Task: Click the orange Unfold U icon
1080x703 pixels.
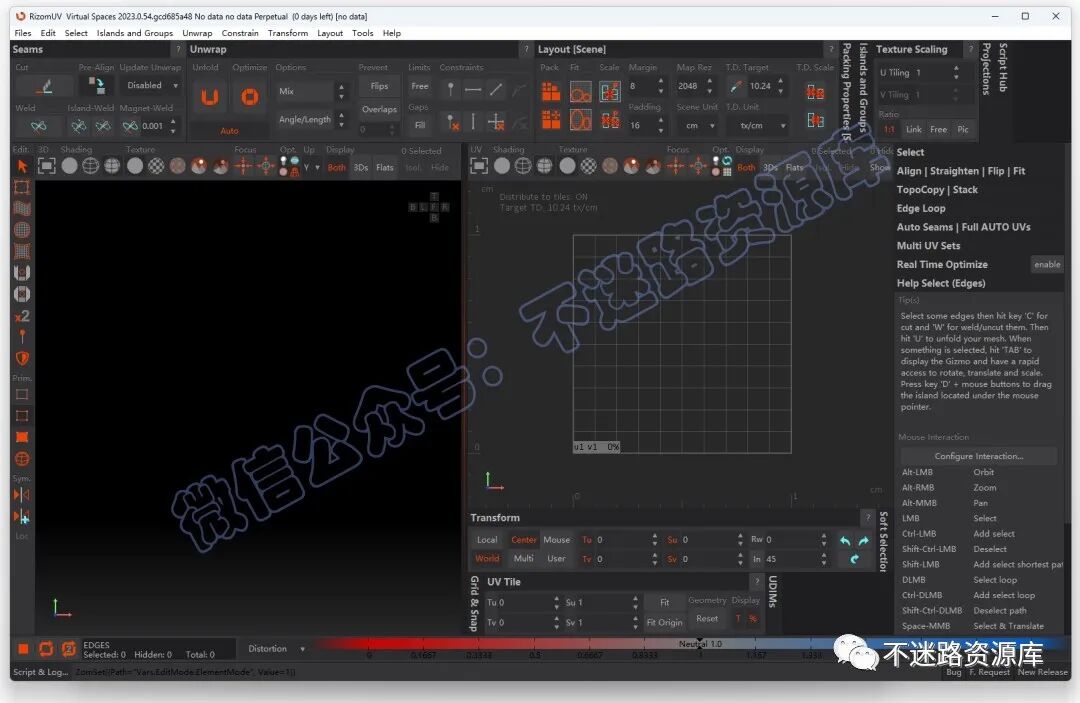Action: coord(209,97)
